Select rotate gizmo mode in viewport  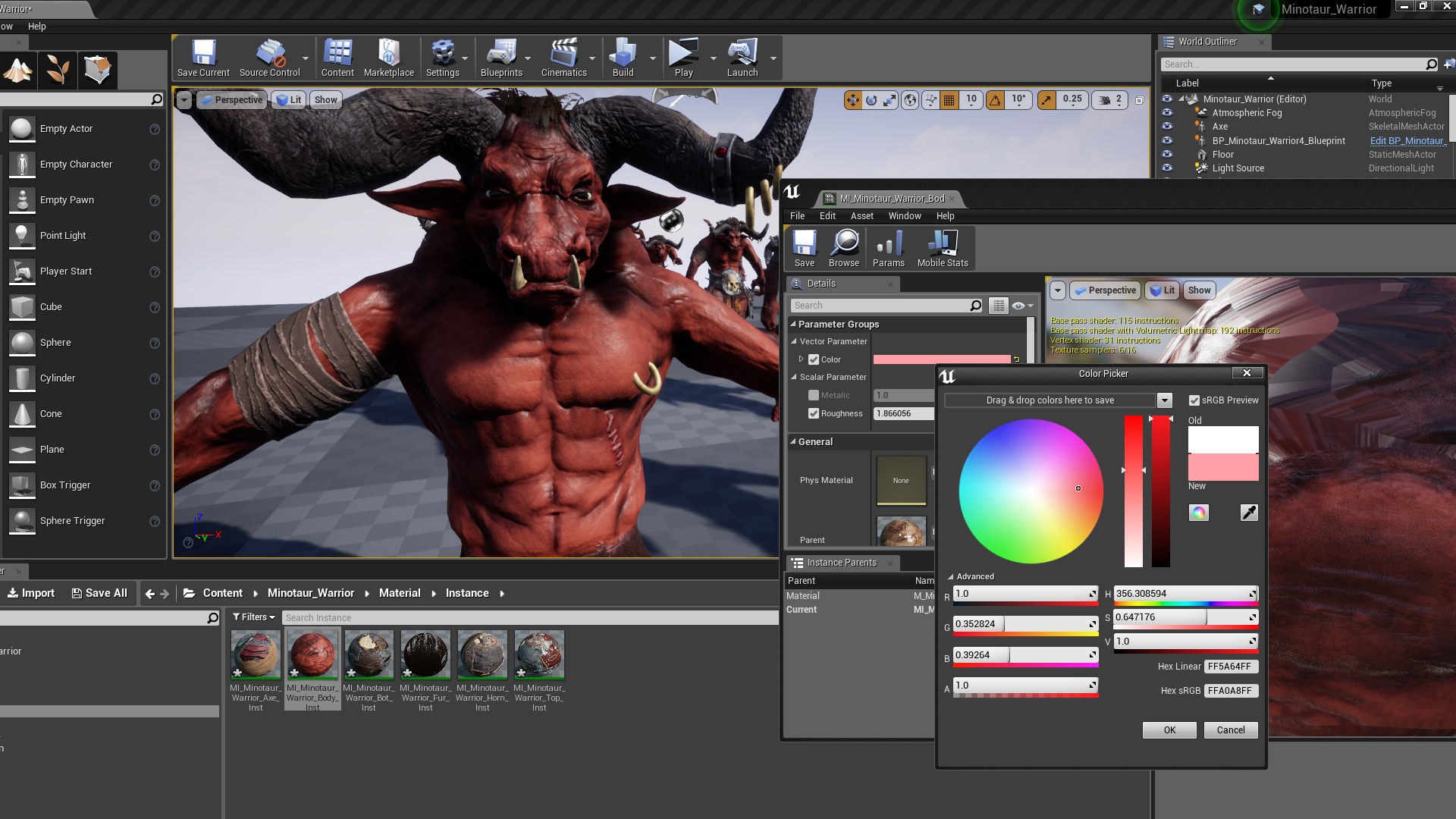[871, 100]
